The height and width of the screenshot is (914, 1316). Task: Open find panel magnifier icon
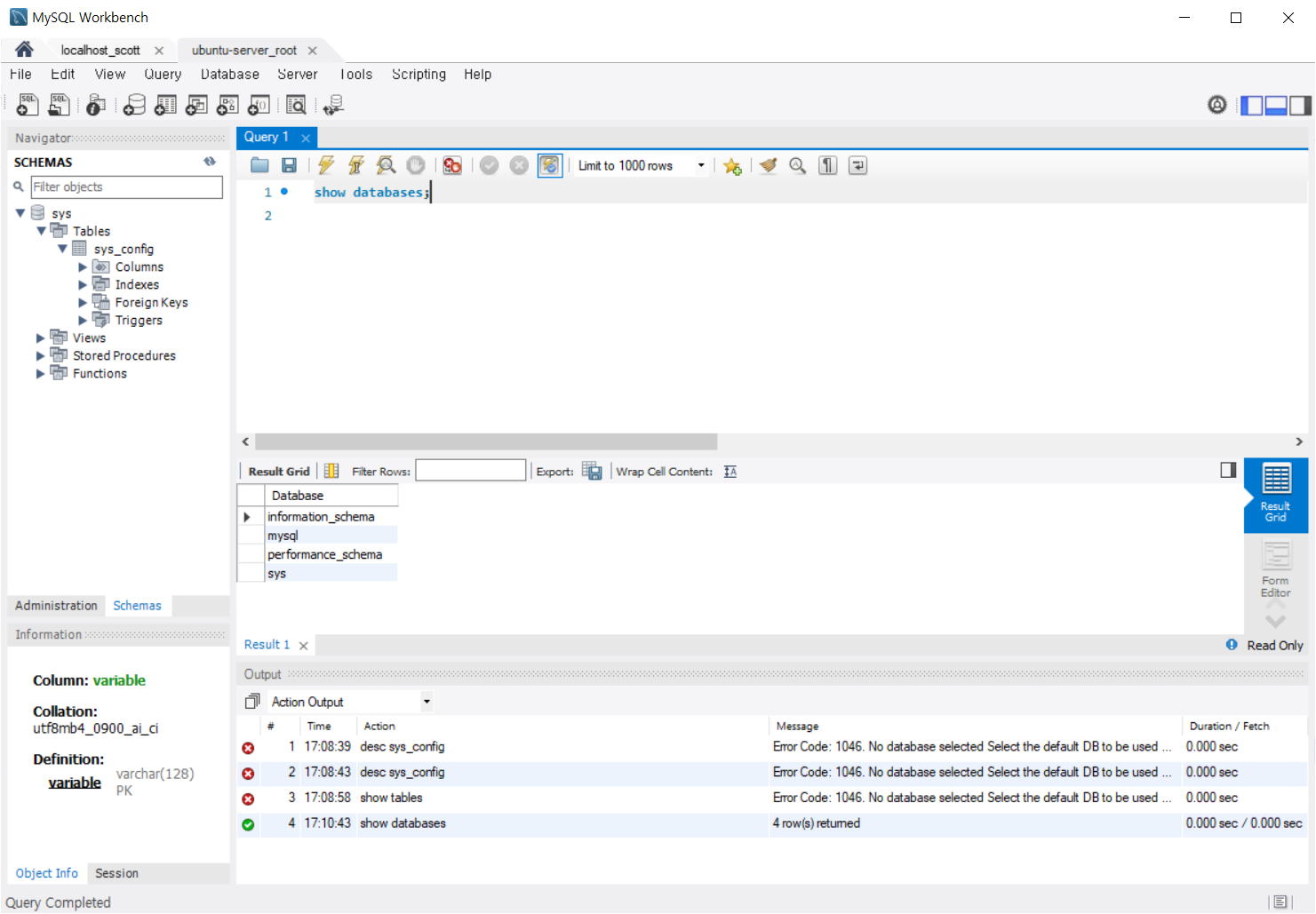coord(798,165)
